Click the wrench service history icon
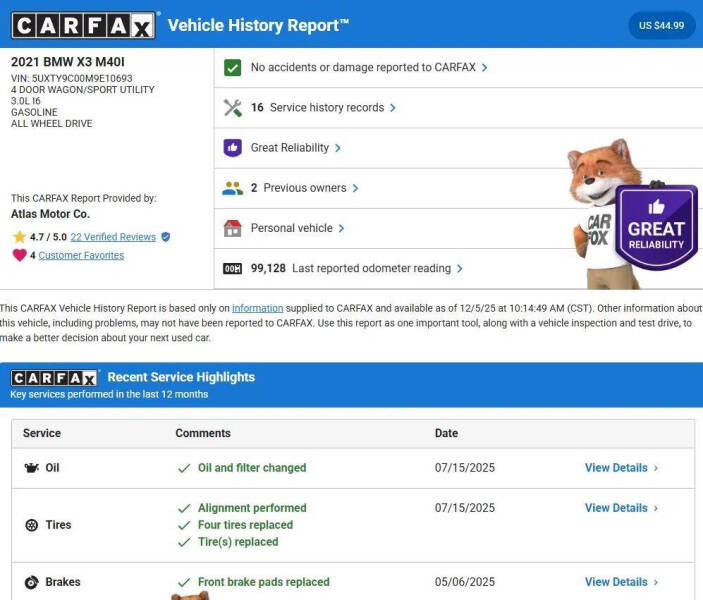This screenshot has height=600, width=703. (x=232, y=108)
